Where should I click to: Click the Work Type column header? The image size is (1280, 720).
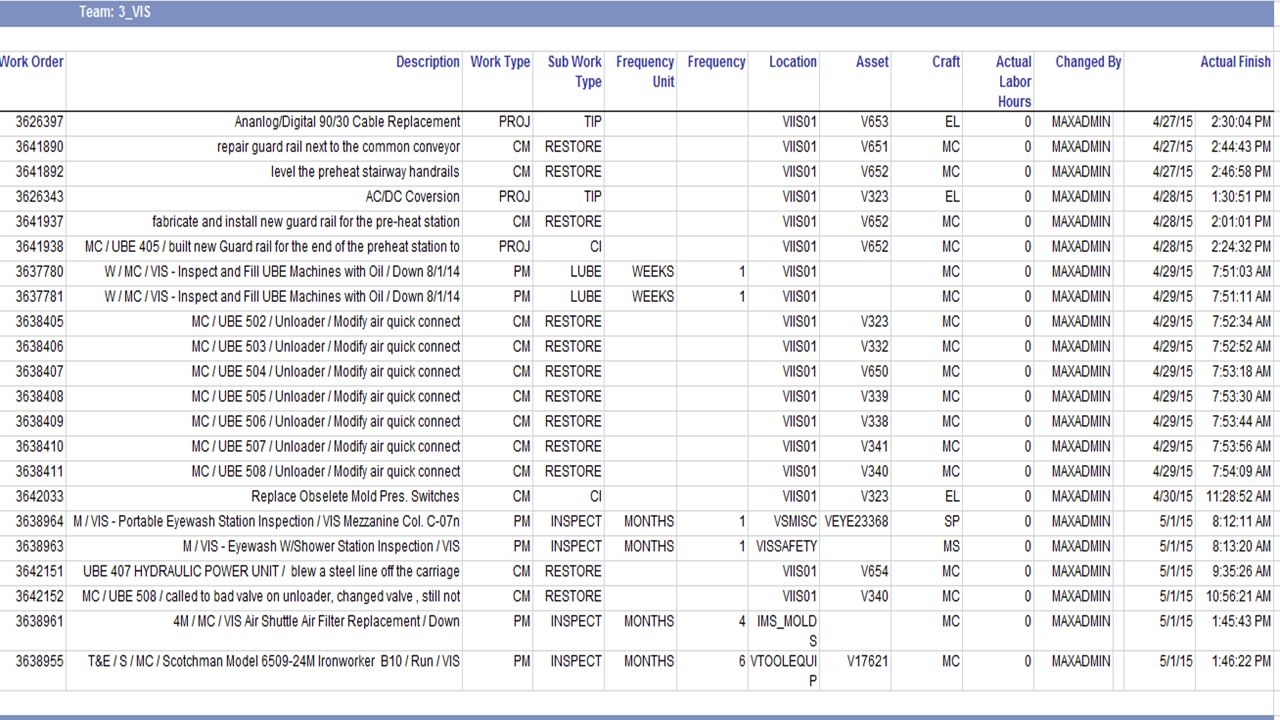pos(500,62)
